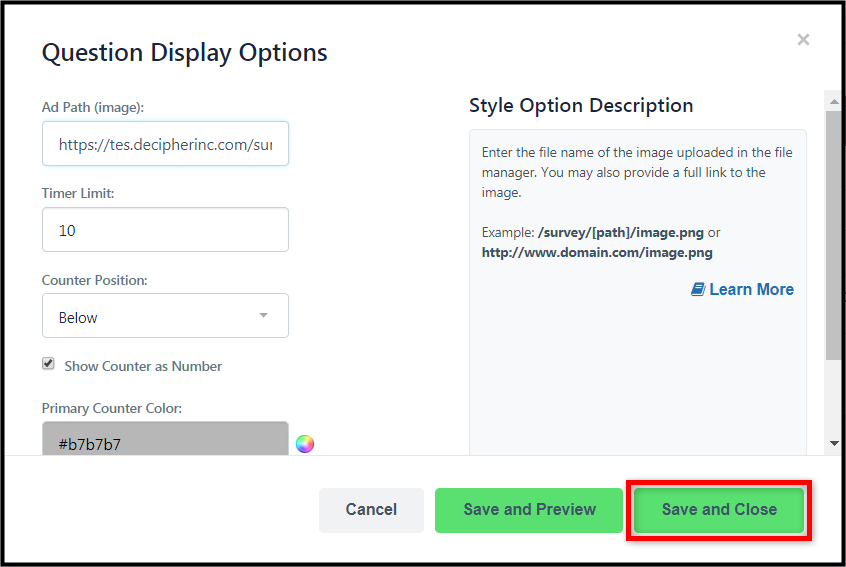Click the Show Counter as Number label

pos(143,366)
